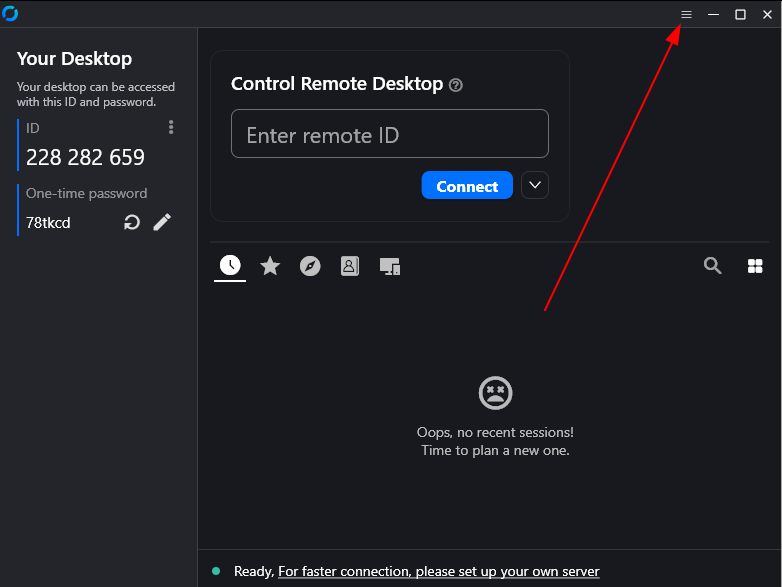Viewport: 782px width, 587px height.
Task: Click the RustDesk logo icon
Action: (x=10, y=13)
